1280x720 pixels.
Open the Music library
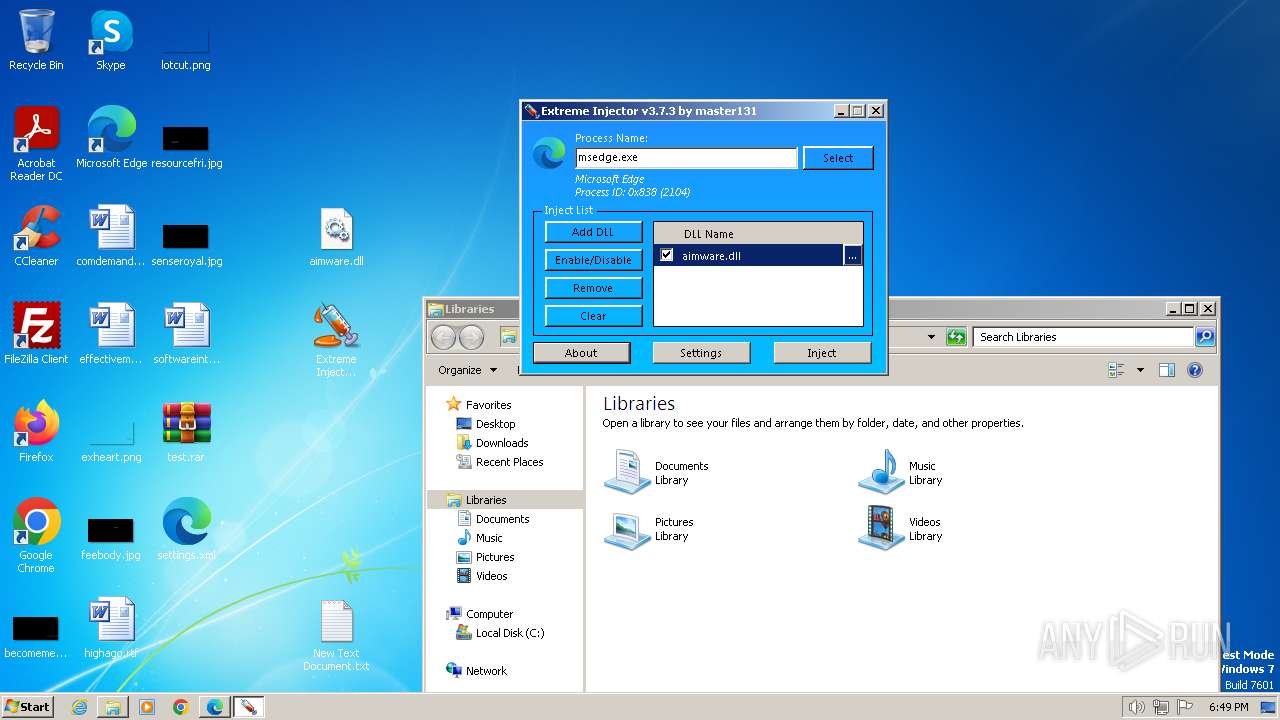[900, 472]
